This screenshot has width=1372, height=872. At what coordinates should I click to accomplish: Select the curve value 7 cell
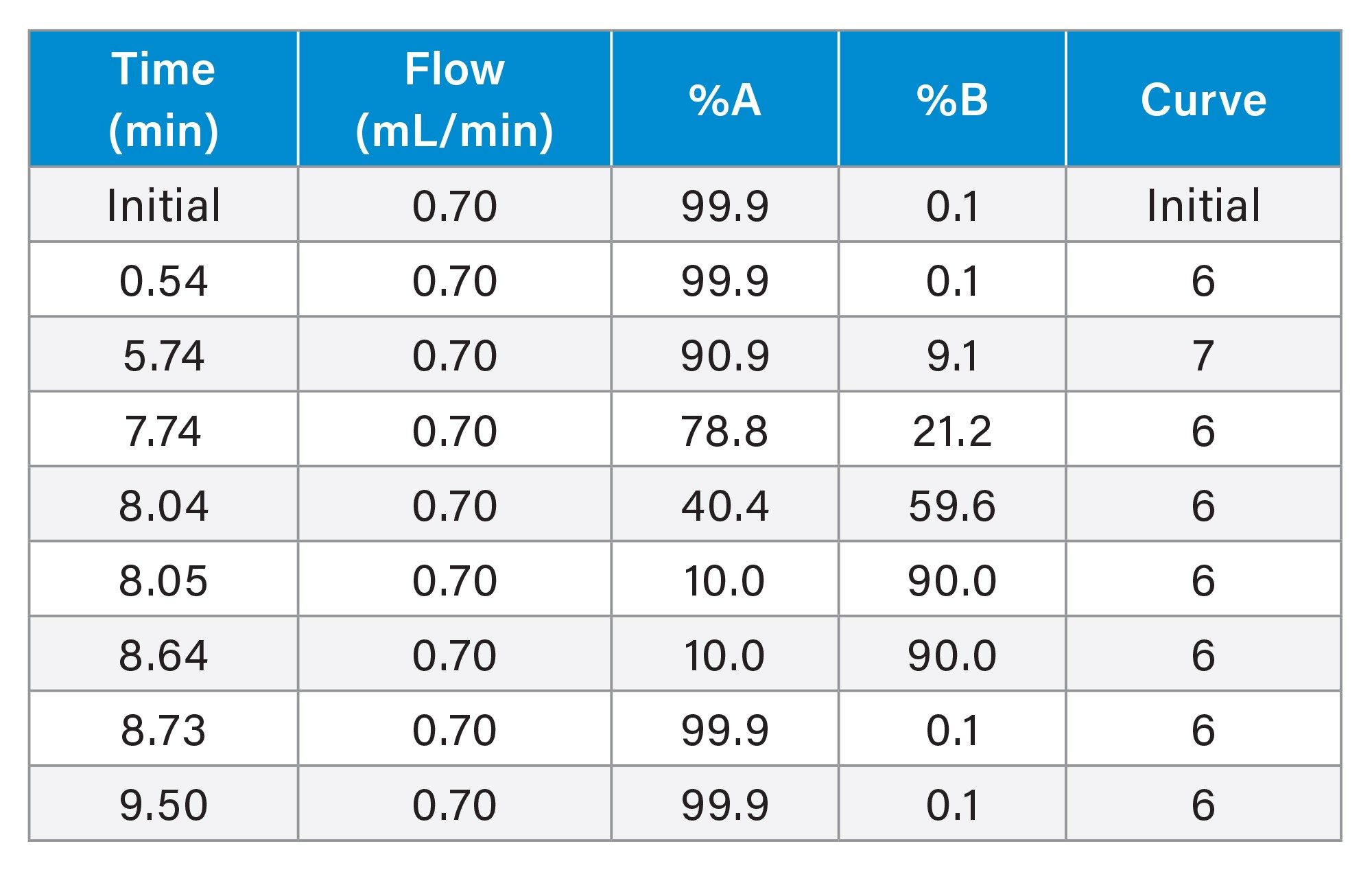[1203, 355]
